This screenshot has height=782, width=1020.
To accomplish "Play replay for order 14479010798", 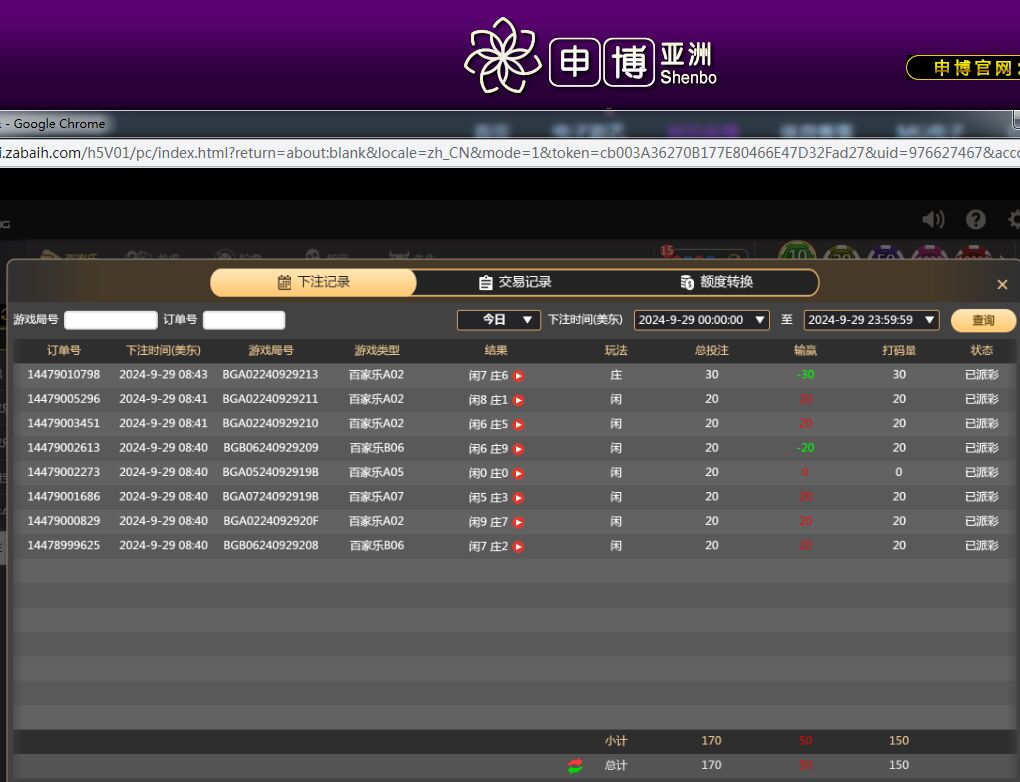I will [519, 376].
